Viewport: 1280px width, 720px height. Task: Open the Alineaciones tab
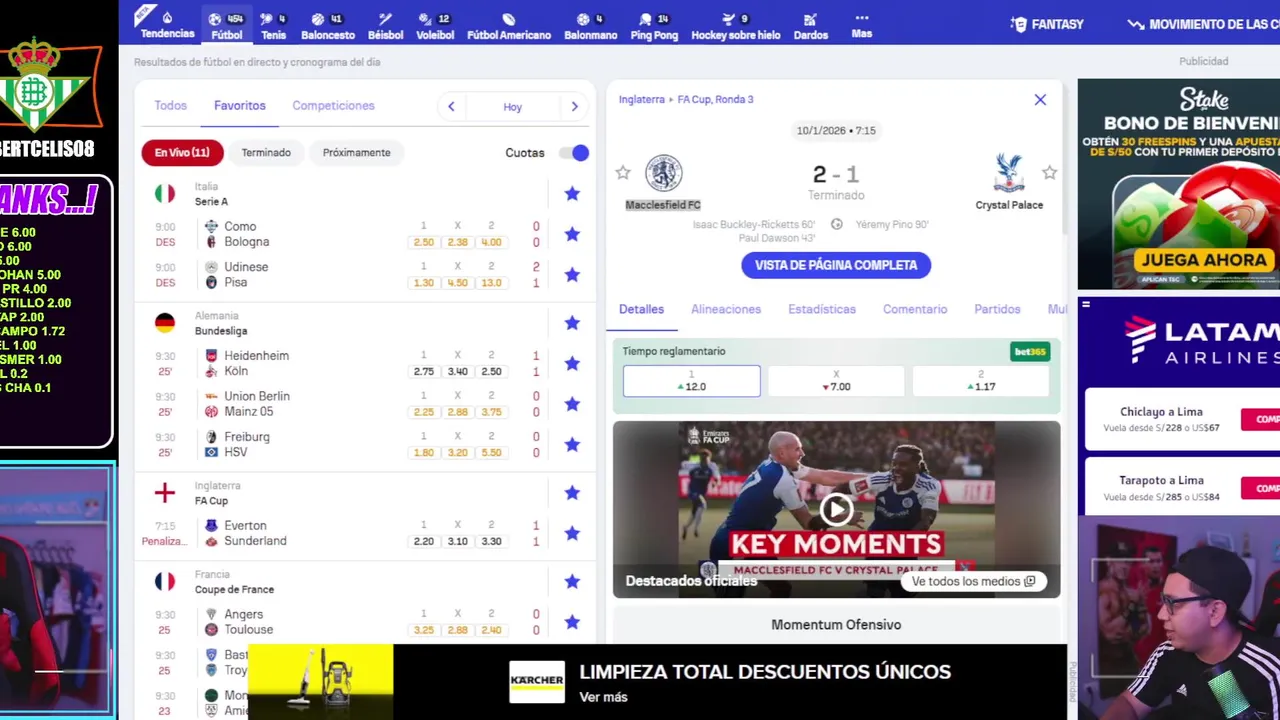coord(726,309)
